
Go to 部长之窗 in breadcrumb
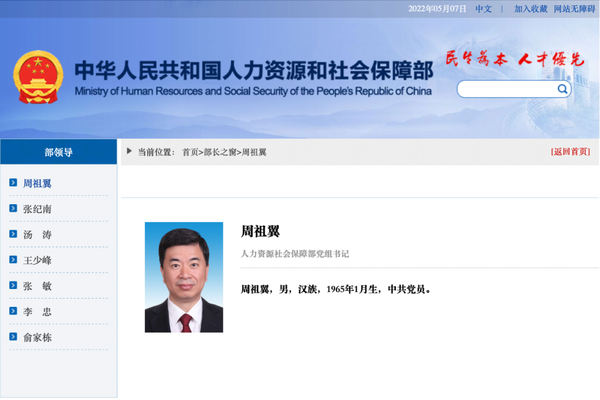pos(220,152)
